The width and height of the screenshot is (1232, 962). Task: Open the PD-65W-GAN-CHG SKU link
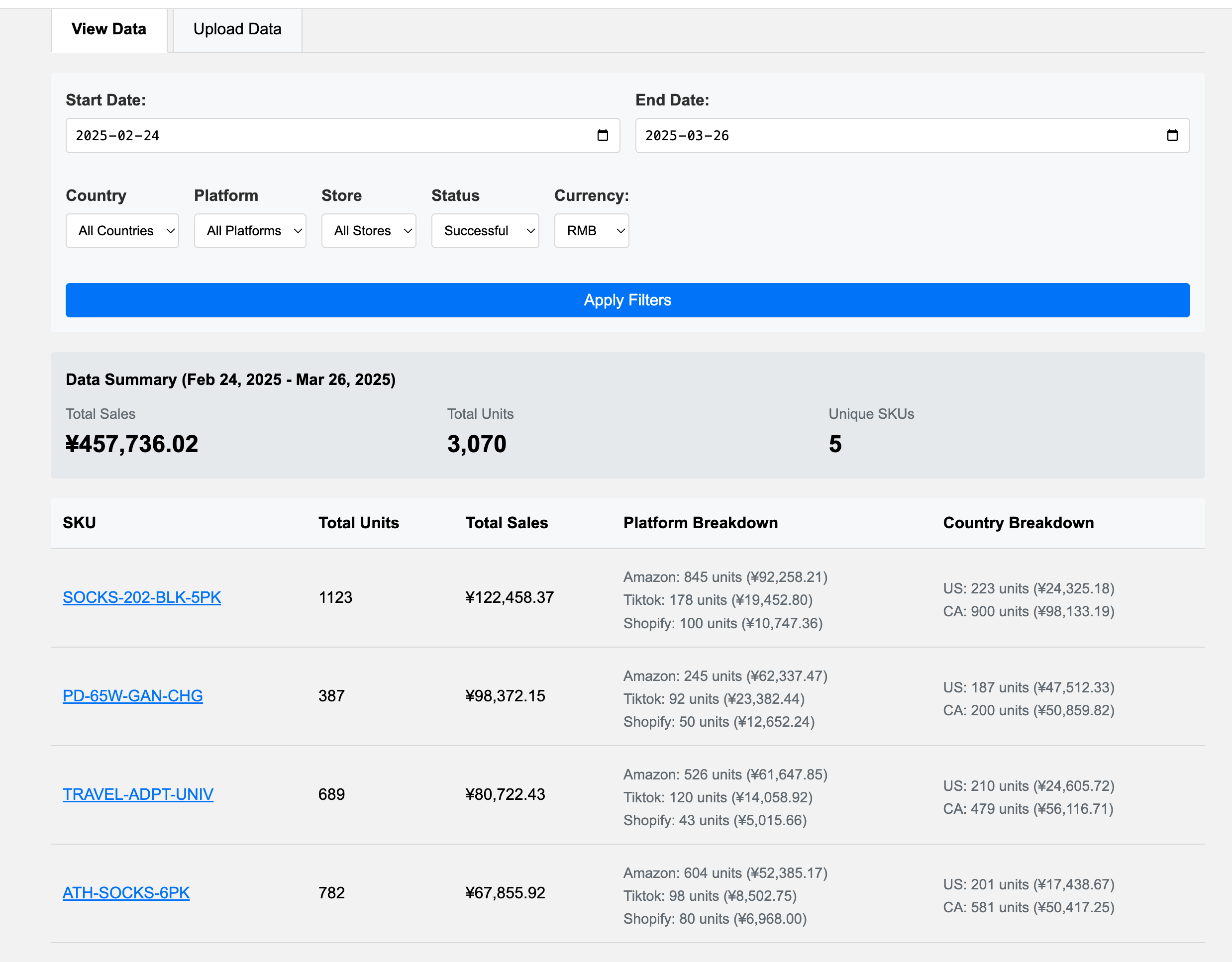pyautogui.click(x=132, y=696)
